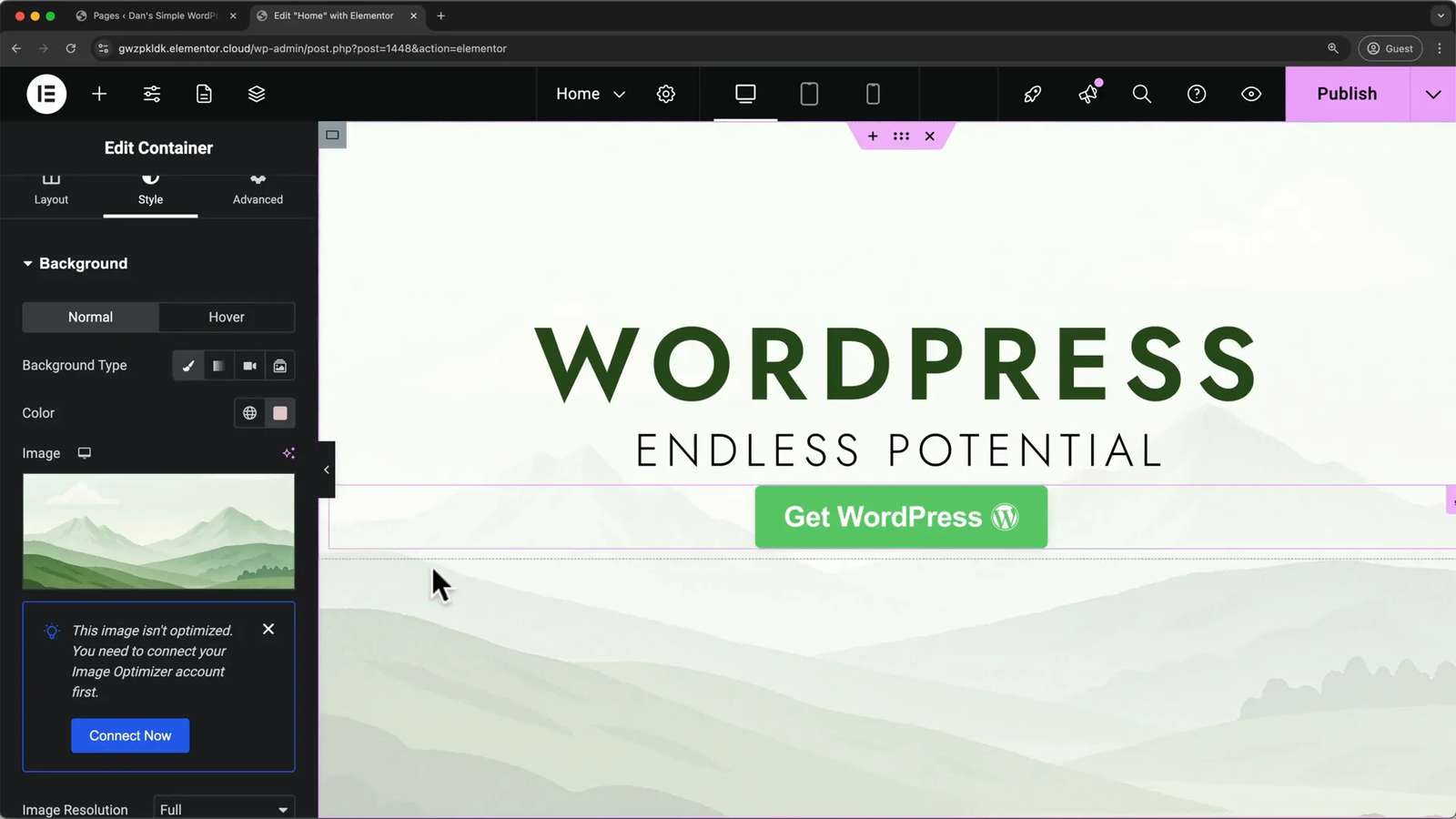Open Publish options dropdown arrow

(1433, 94)
